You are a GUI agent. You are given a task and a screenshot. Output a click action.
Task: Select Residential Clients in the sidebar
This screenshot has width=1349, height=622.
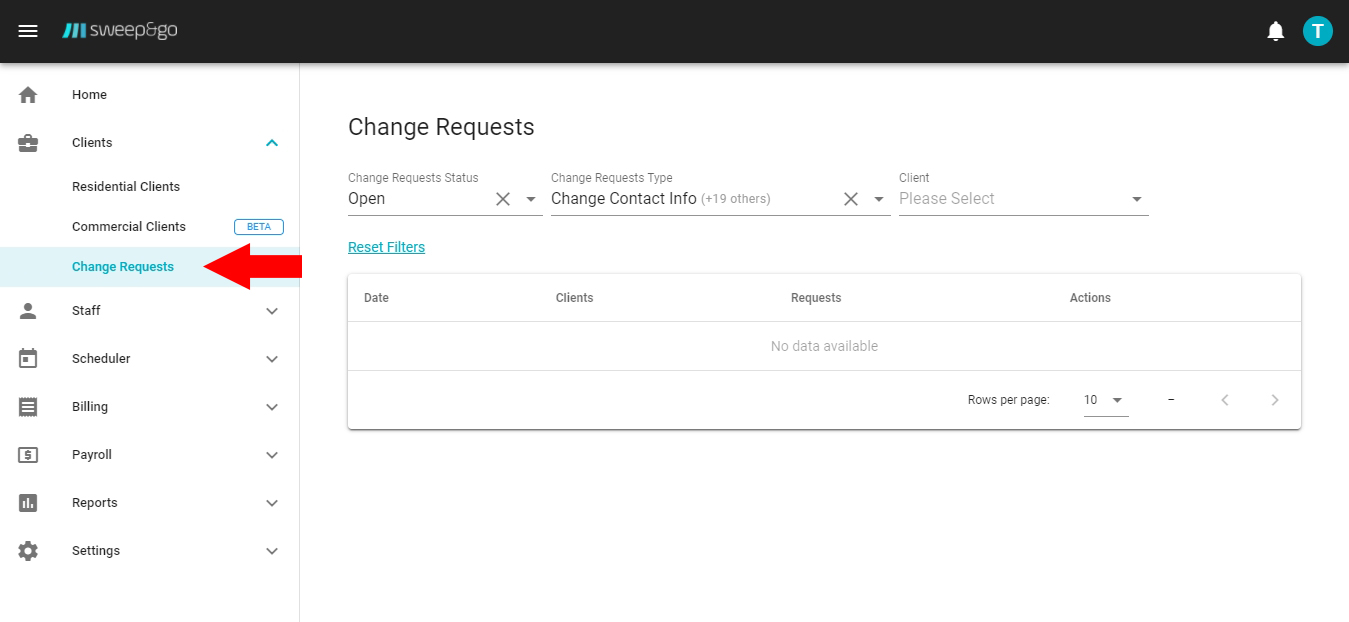pos(125,186)
